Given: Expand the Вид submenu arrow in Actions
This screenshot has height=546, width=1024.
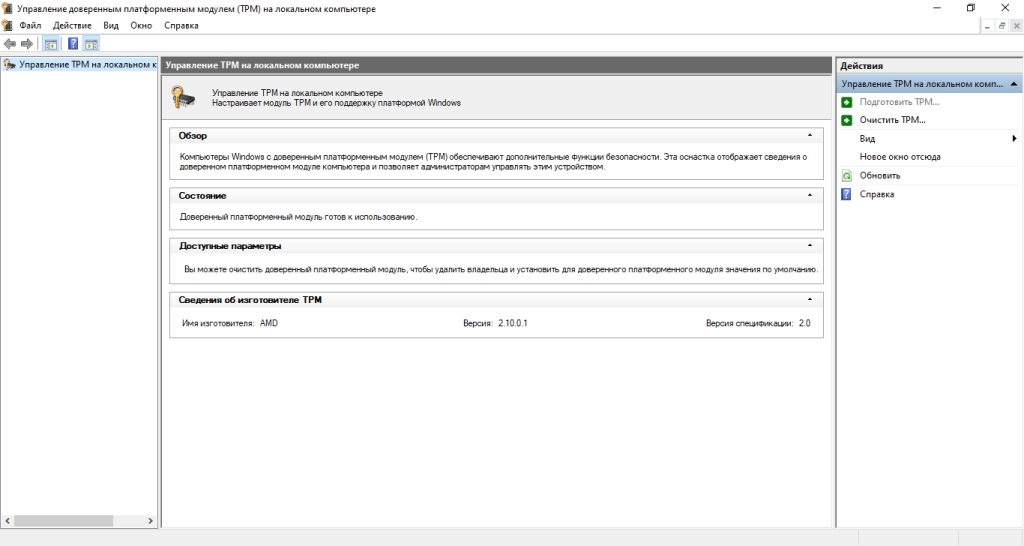Looking at the screenshot, I should pyautogui.click(x=1014, y=138).
